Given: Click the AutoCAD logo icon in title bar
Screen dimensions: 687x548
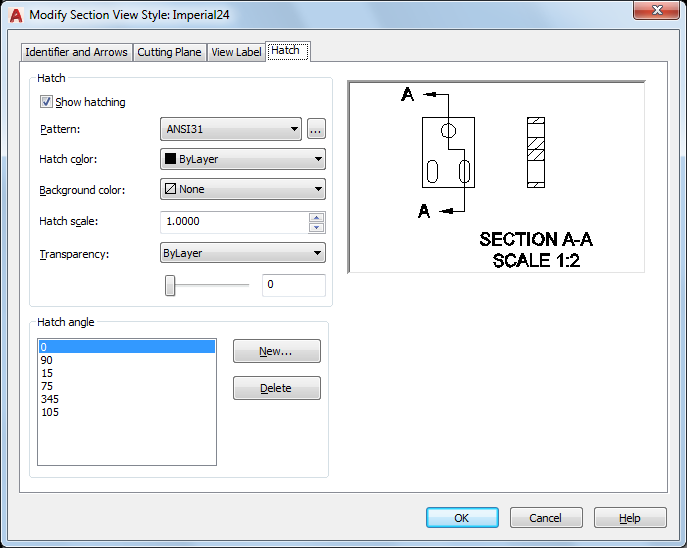Looking at the screenshot, I should (15, 14).
